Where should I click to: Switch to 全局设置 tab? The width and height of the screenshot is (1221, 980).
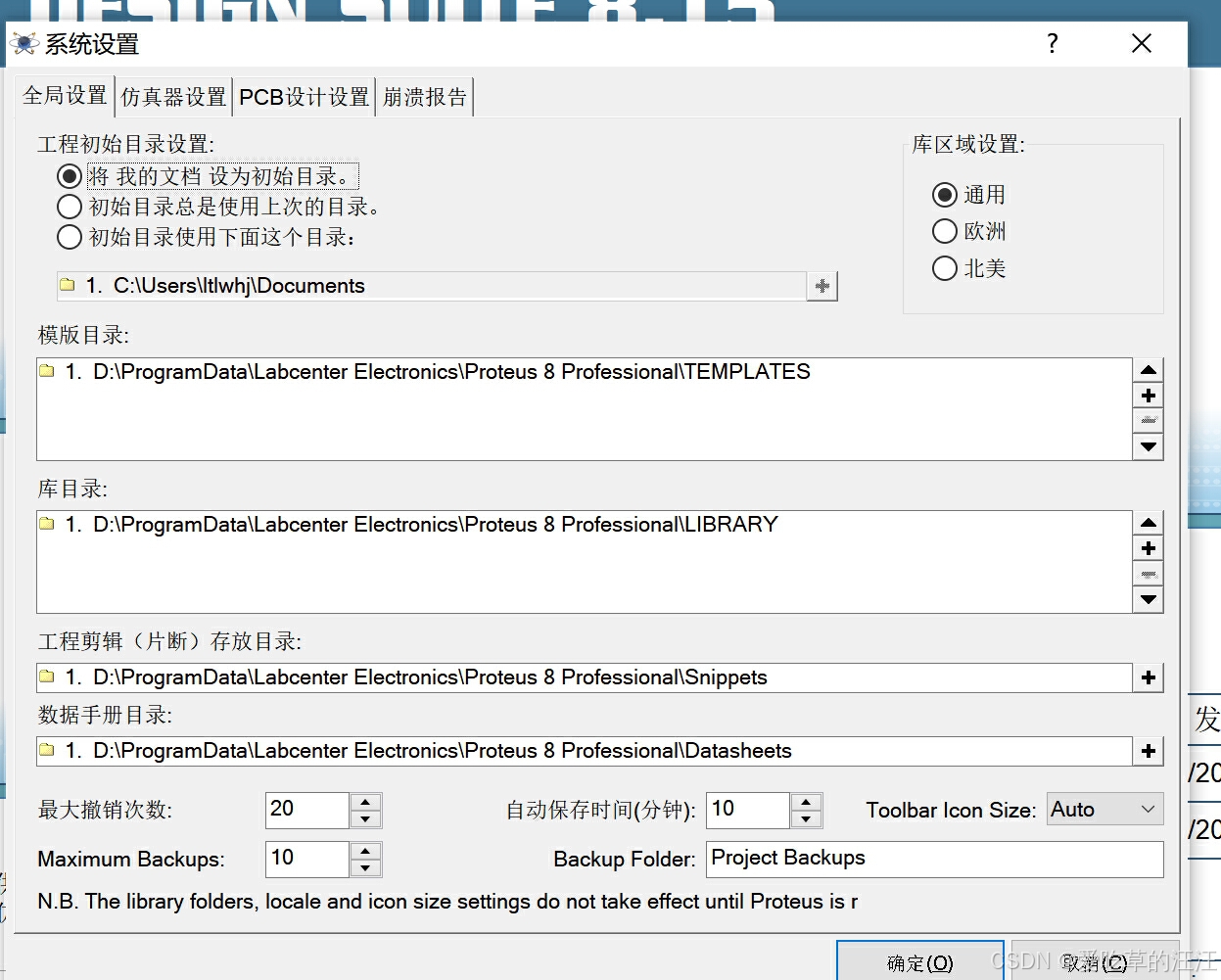pos(65,95)
